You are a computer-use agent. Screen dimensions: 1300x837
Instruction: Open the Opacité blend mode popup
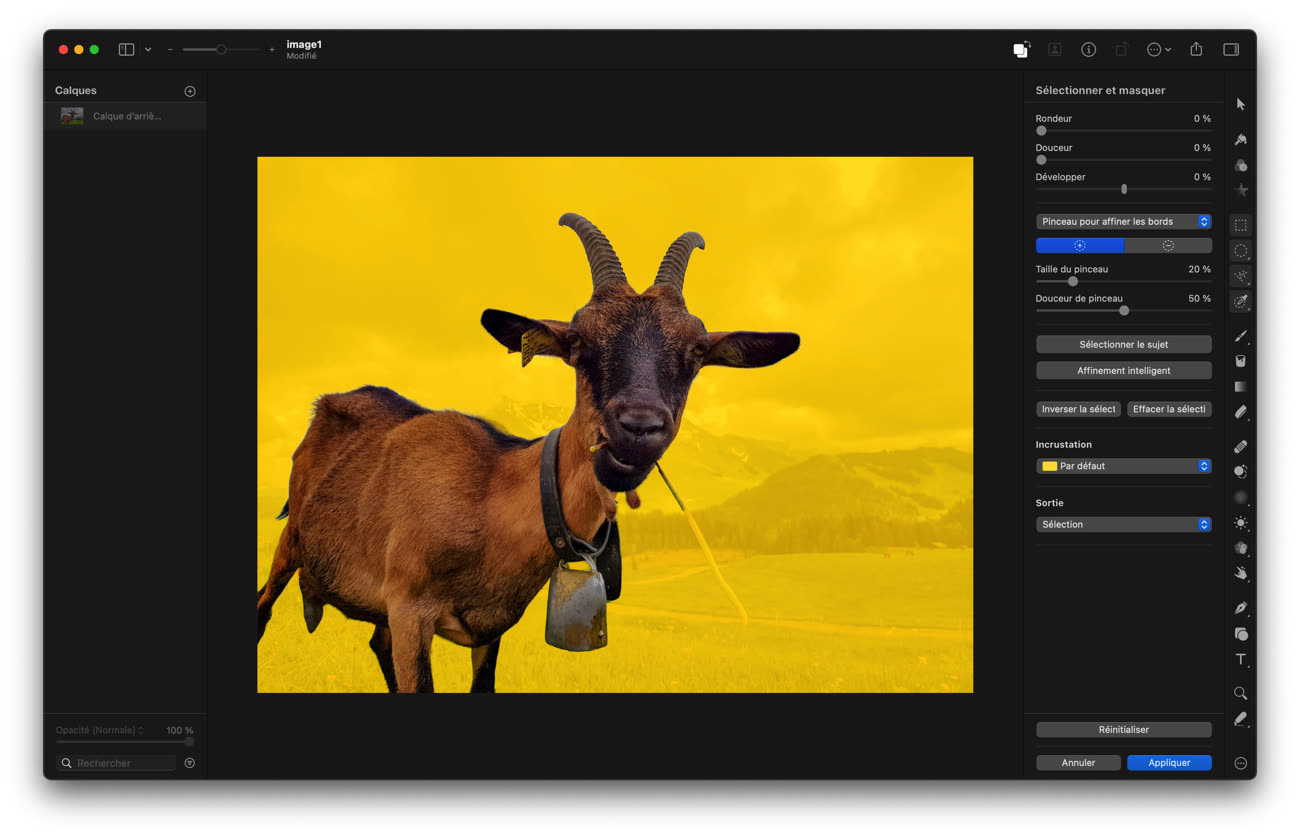click(x=100, y=731)
